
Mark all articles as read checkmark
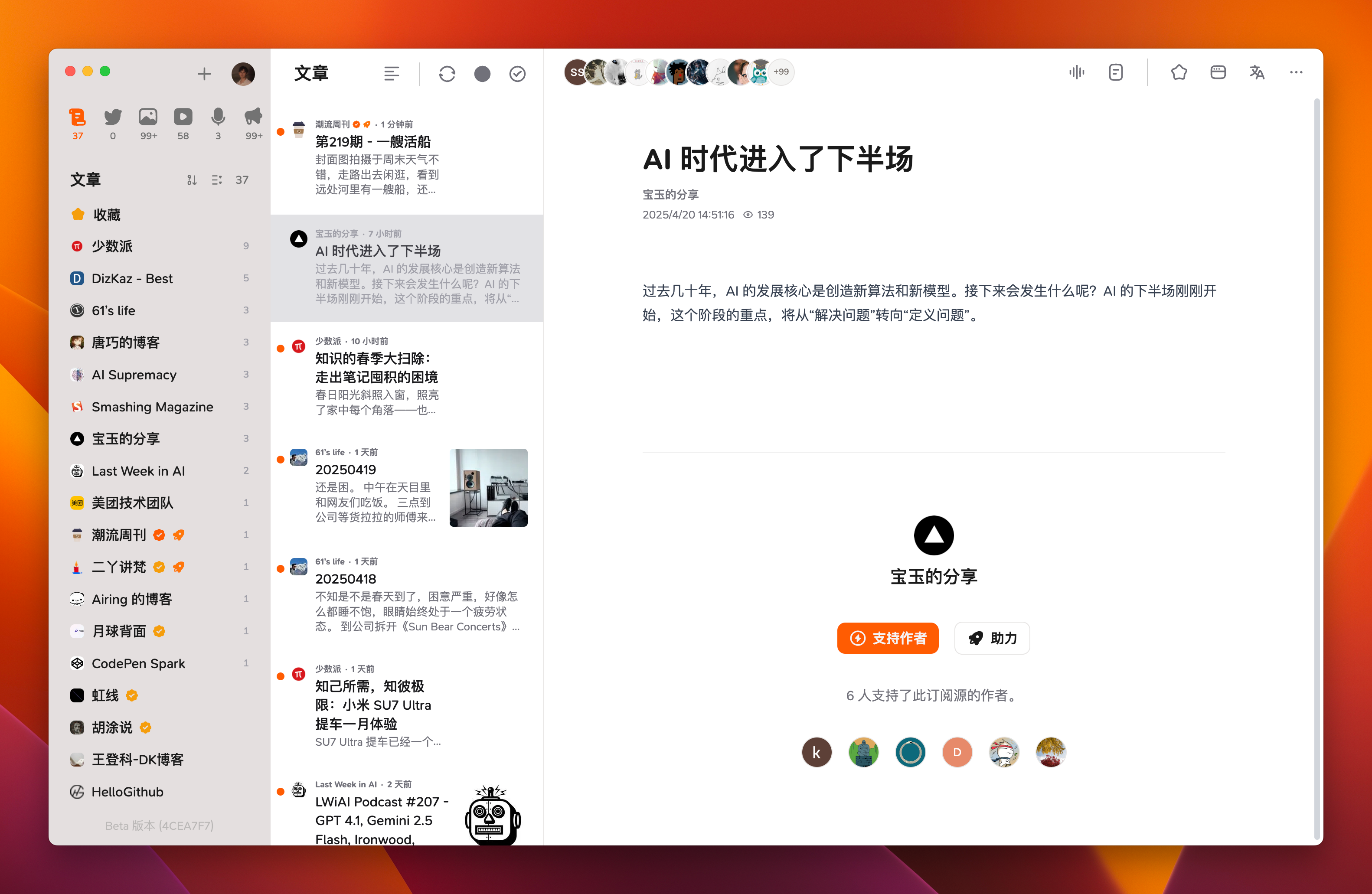(517, 74)
